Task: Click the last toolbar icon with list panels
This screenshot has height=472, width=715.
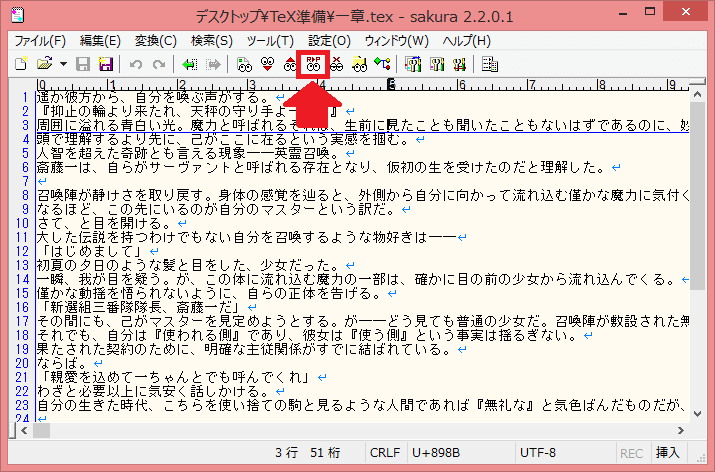Action: 490,64
